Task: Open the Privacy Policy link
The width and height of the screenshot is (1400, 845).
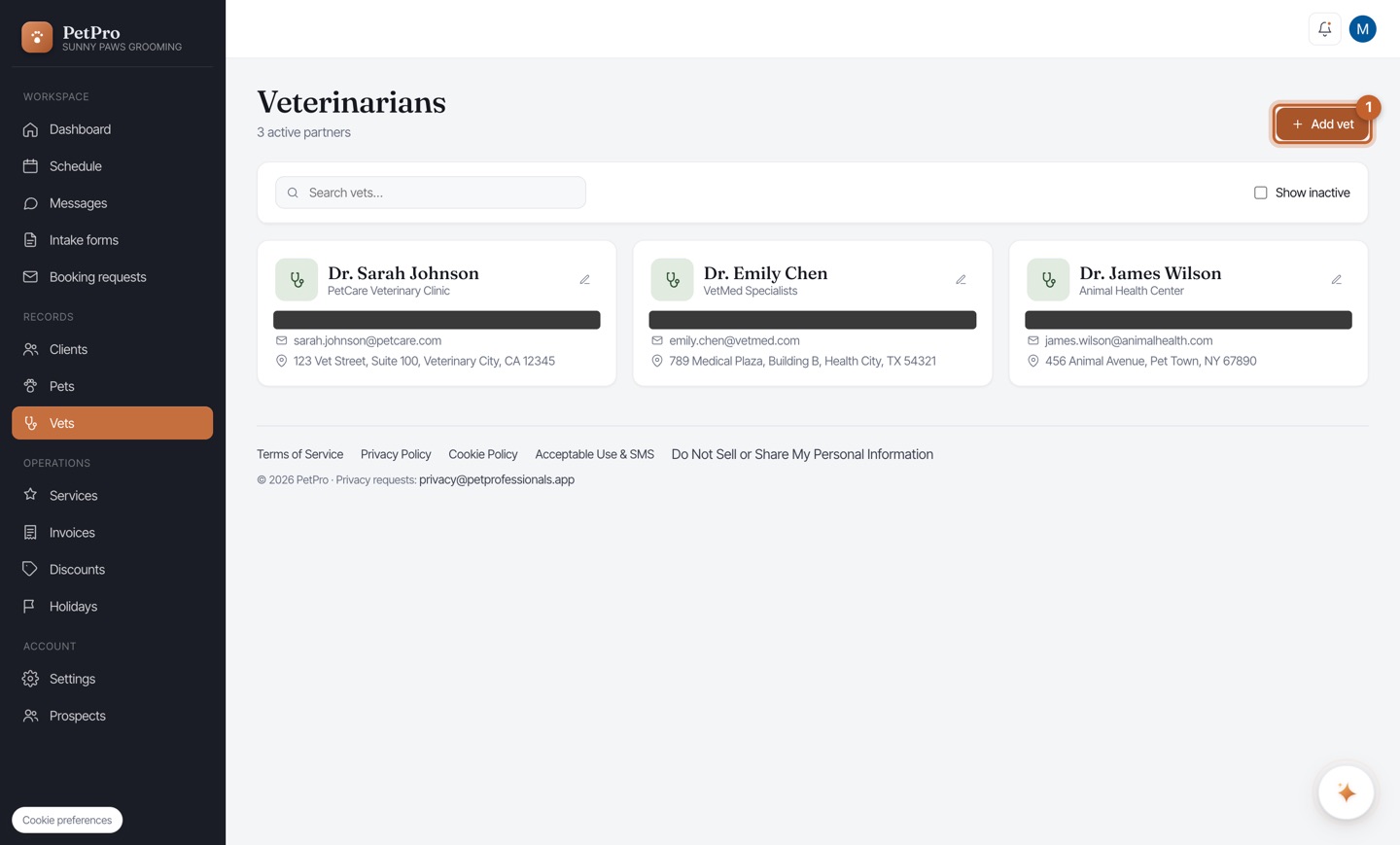Action: [x=396, y=454]
